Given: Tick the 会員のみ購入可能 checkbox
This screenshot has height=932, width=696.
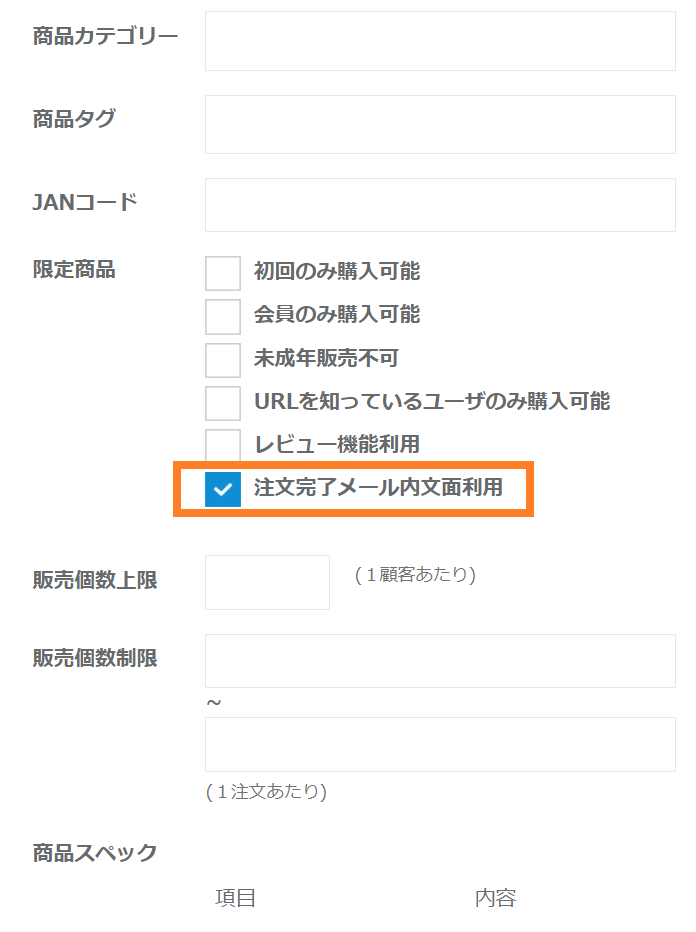Looking at the screenshot, I should coord(223,316).
